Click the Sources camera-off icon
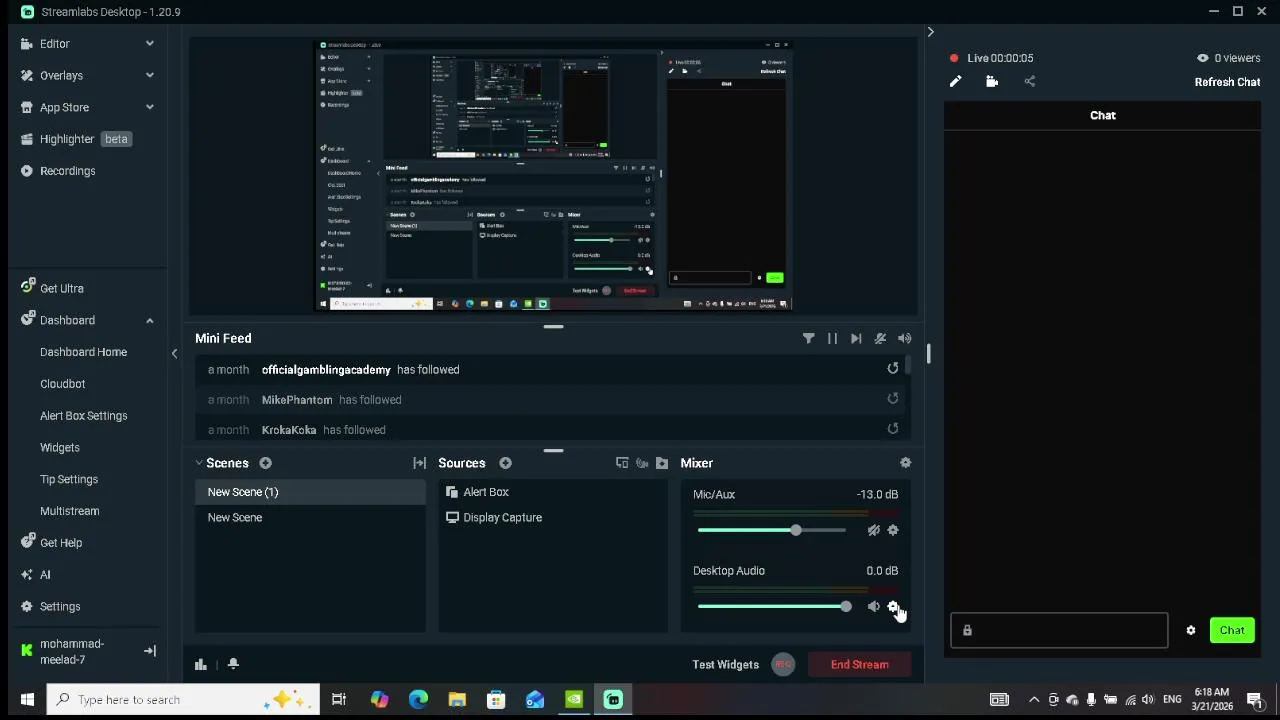 642,463
